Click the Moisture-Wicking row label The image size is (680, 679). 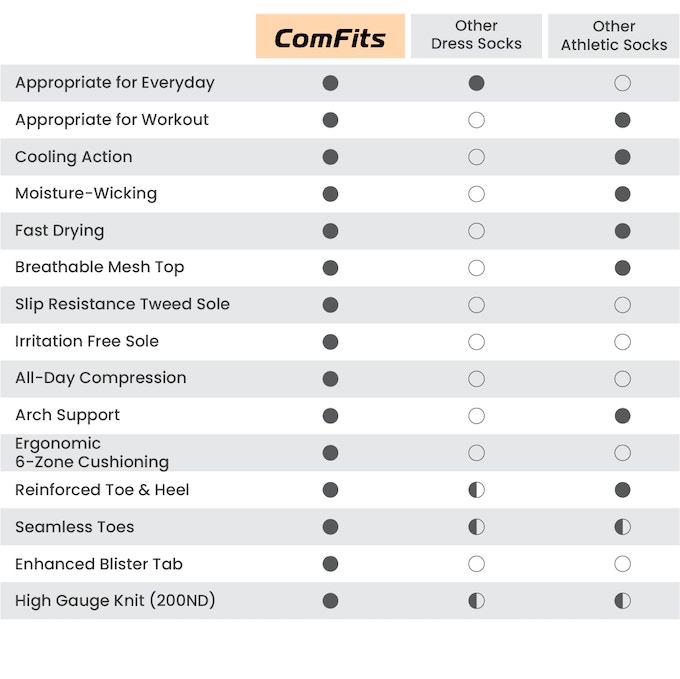coord(86,194)
